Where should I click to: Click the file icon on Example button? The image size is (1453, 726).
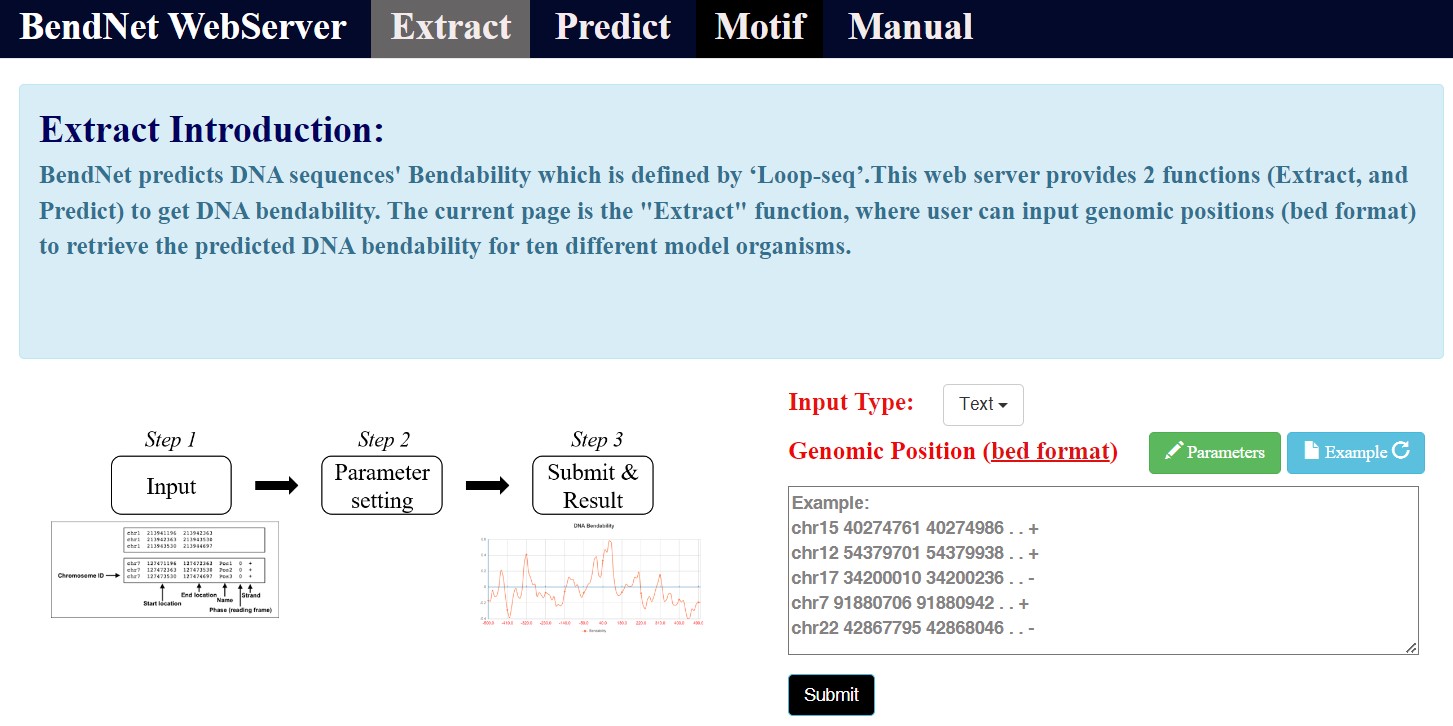(x=1311, y=452)
